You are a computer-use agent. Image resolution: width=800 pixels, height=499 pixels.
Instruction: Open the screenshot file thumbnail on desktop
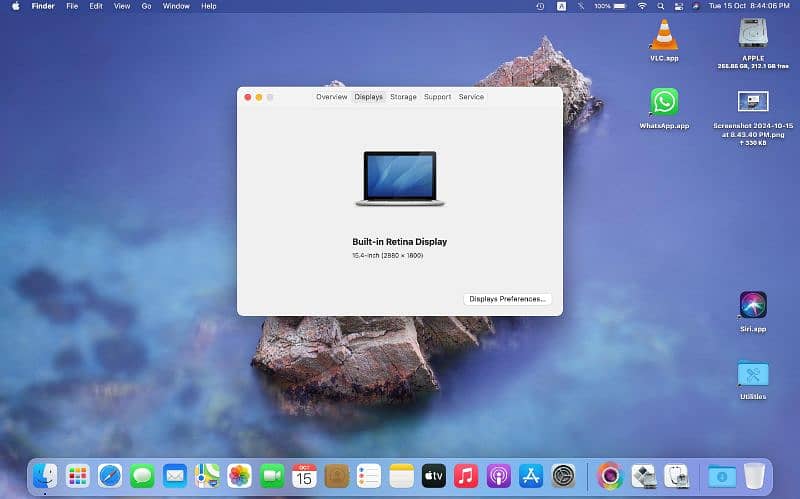click(752, 101)
